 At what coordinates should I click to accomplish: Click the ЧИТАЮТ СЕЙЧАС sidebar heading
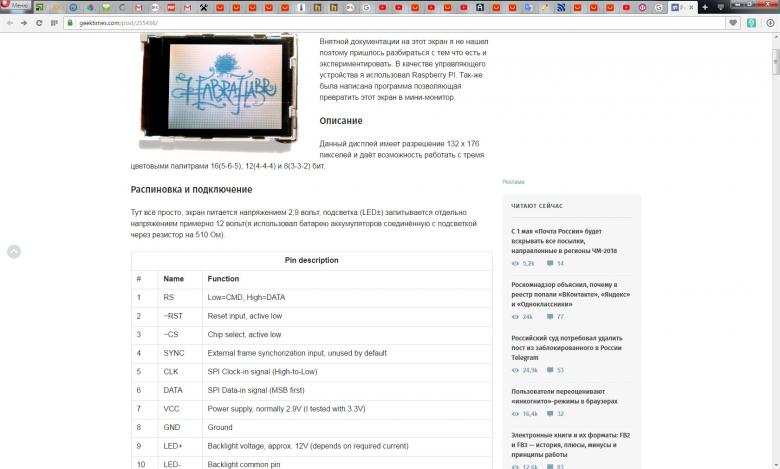tap(537, 205)
